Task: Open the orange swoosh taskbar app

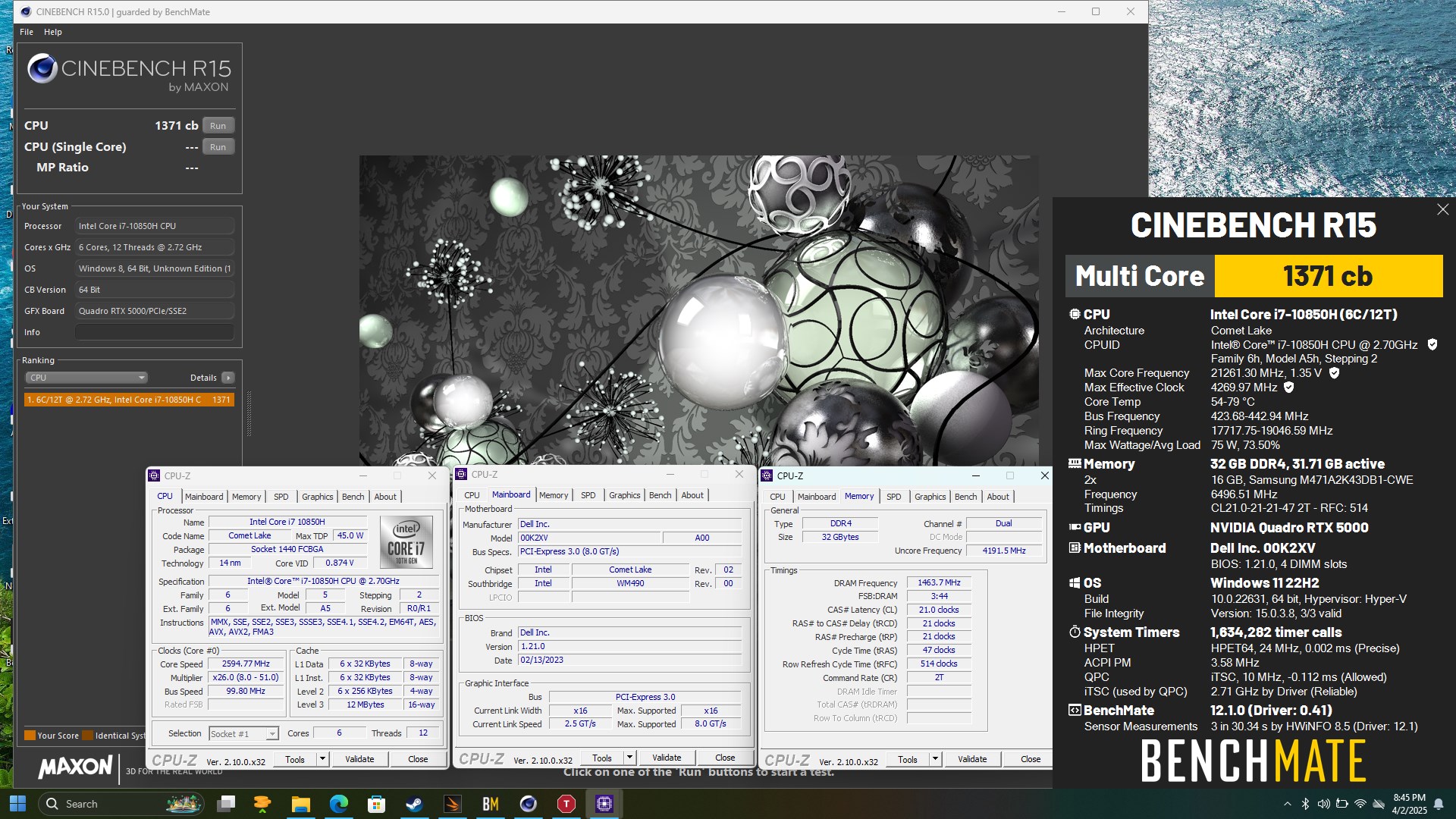Action: [x=453, y=804]
